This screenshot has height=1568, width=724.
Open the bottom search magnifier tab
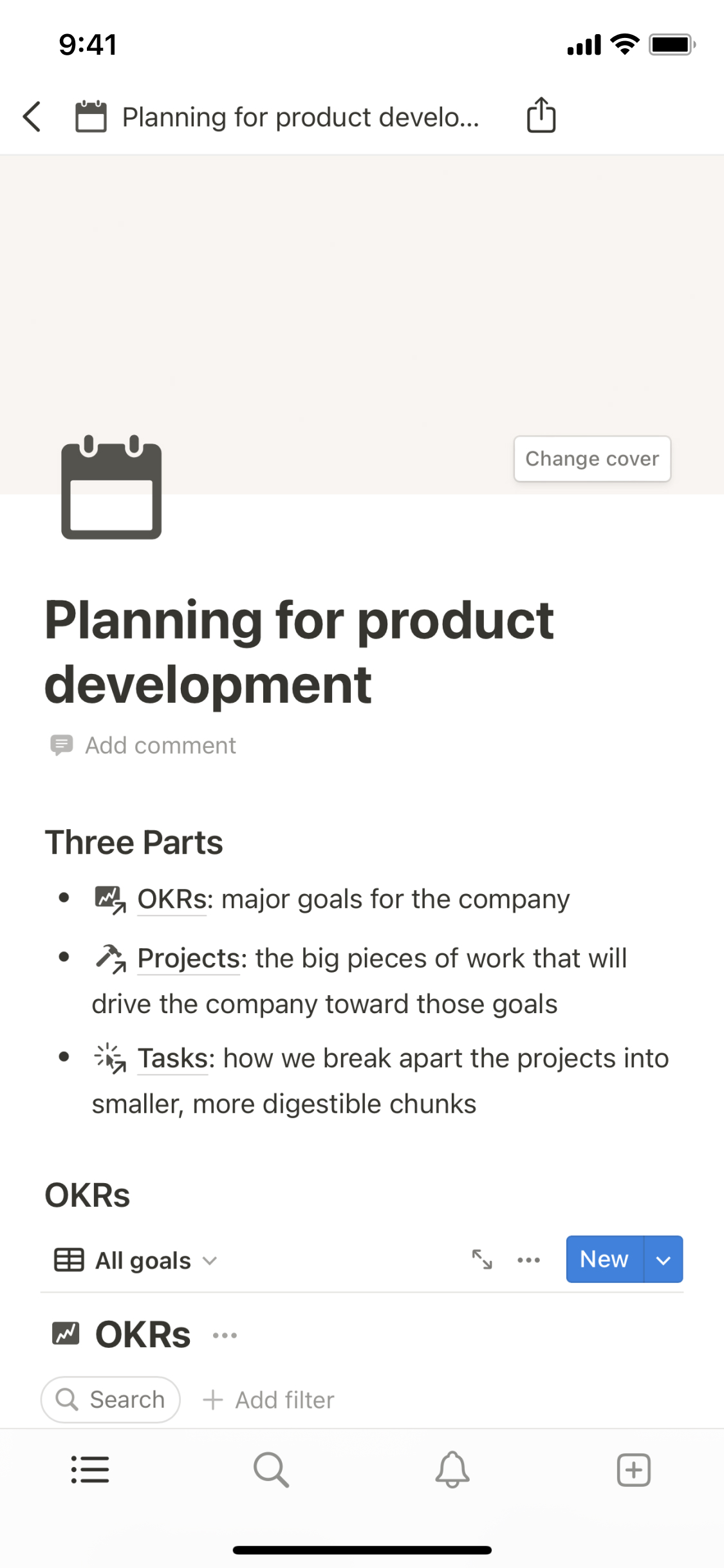(271, 1470)
